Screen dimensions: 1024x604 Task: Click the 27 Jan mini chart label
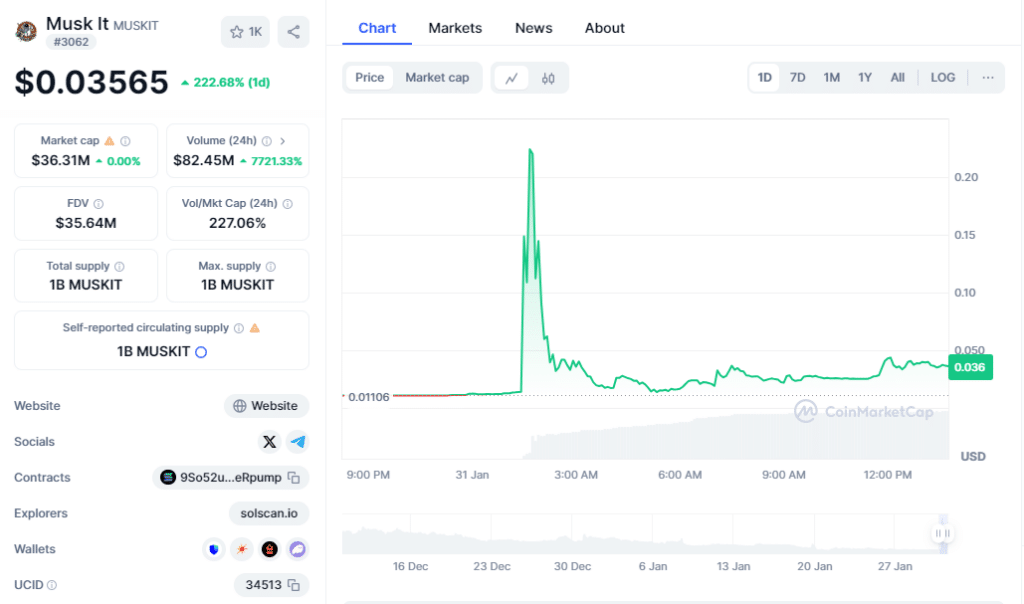pyautogui.click(x=895, y=566)
